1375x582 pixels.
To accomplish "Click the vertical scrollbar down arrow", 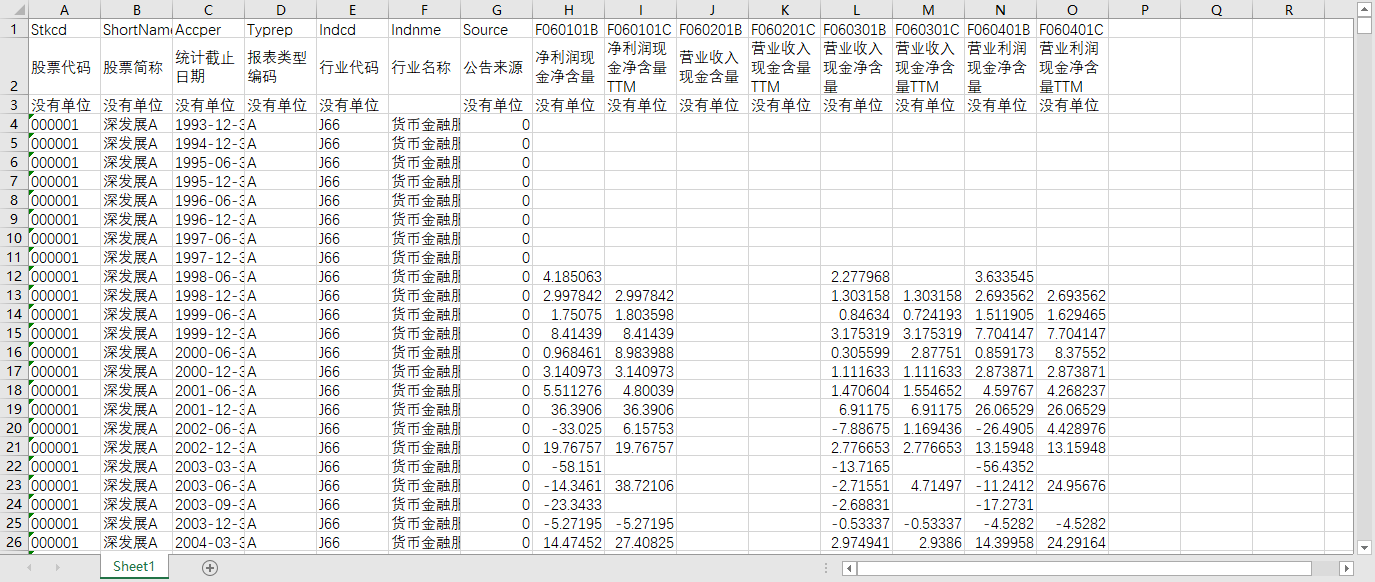I will [x=1365, y=547].
